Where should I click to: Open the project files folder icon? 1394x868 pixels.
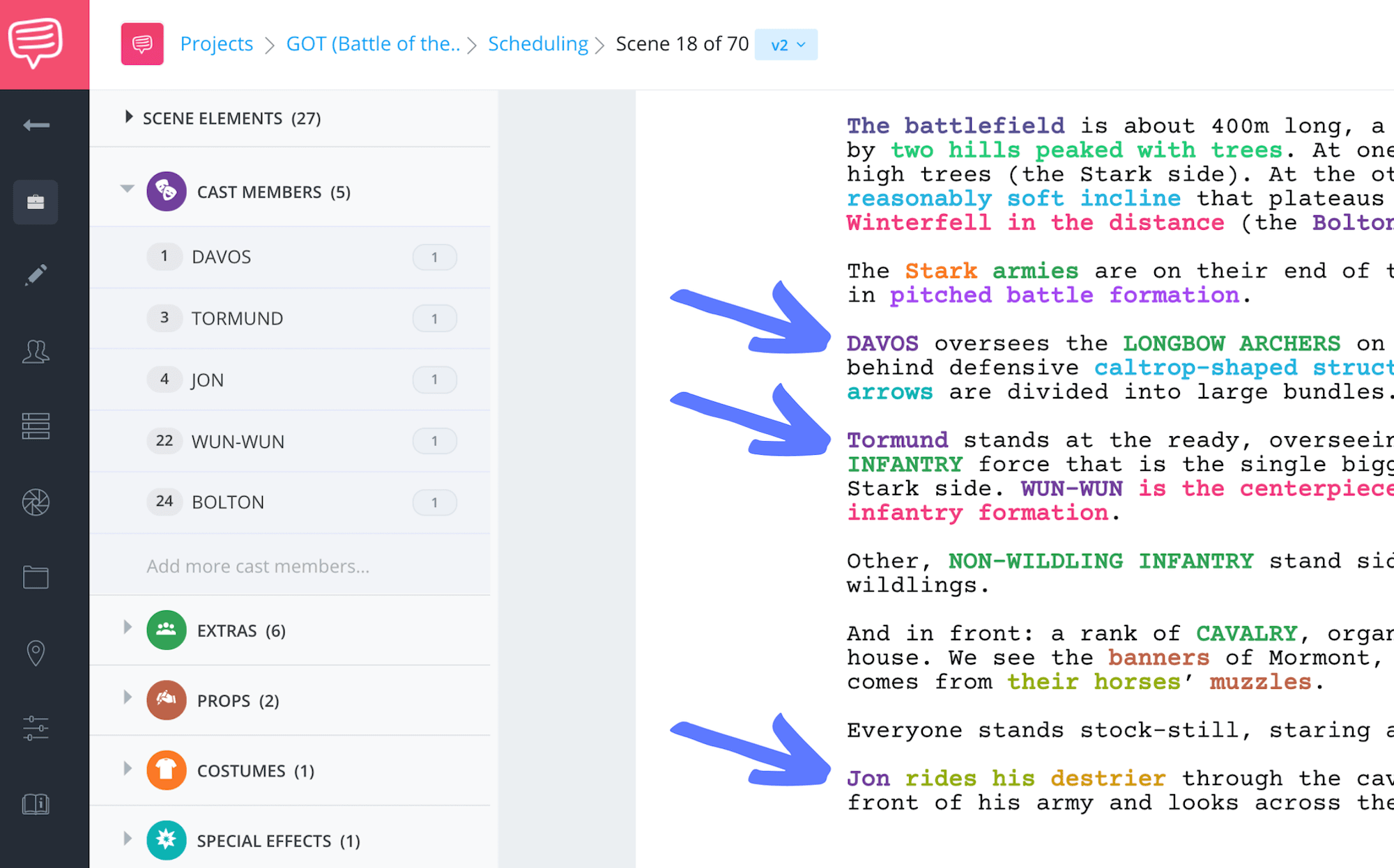coord(36,576)
